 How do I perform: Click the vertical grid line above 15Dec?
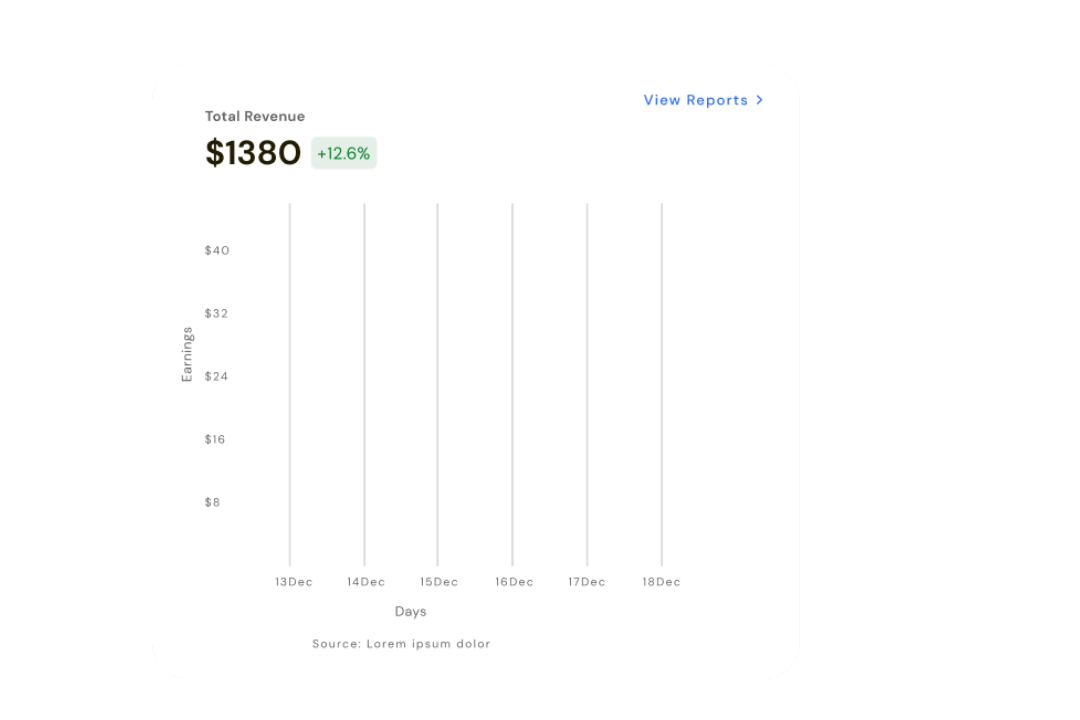pyautogui.click(x=437, y=380)
